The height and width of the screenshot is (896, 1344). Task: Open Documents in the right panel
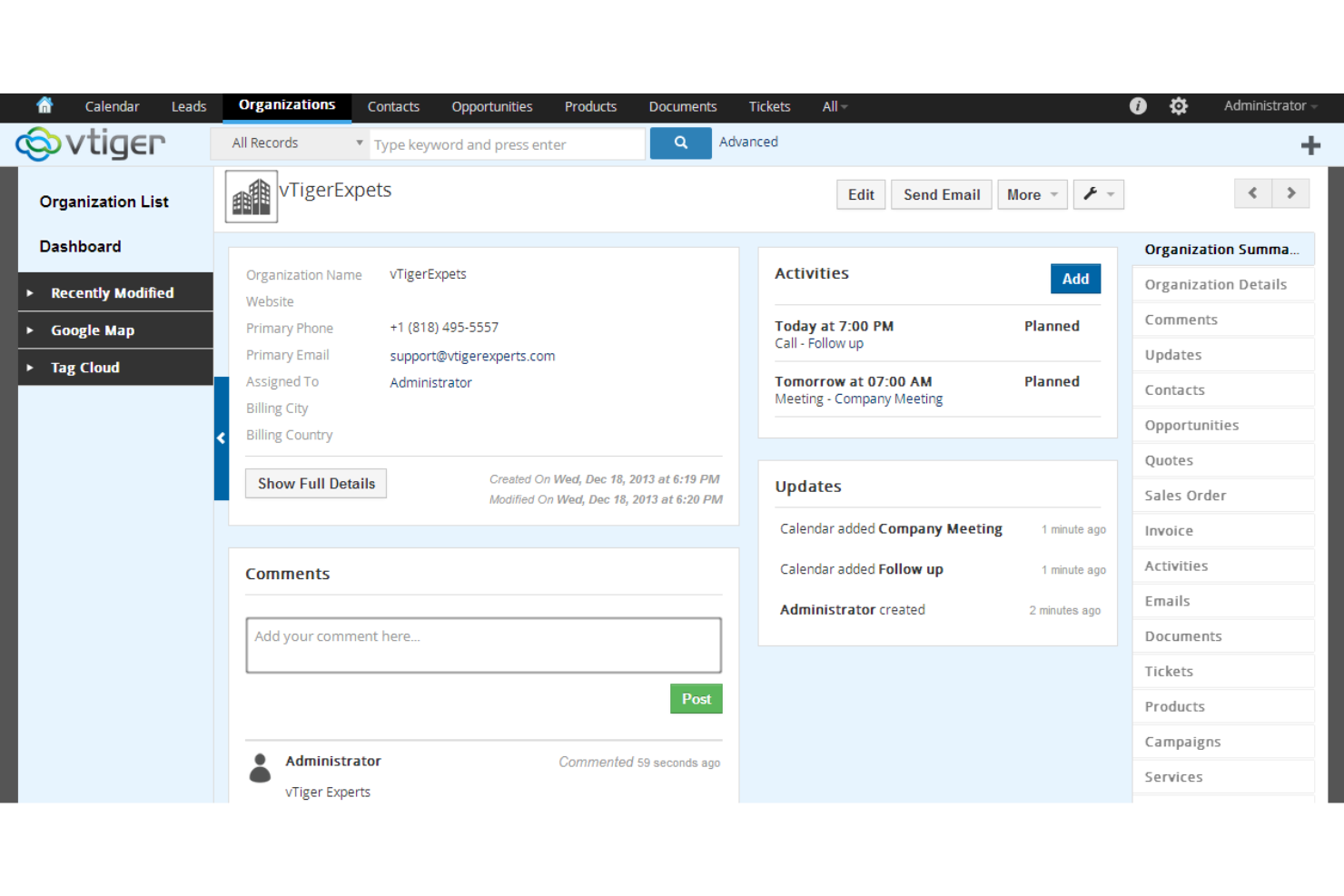click(x=1222, y=635)
